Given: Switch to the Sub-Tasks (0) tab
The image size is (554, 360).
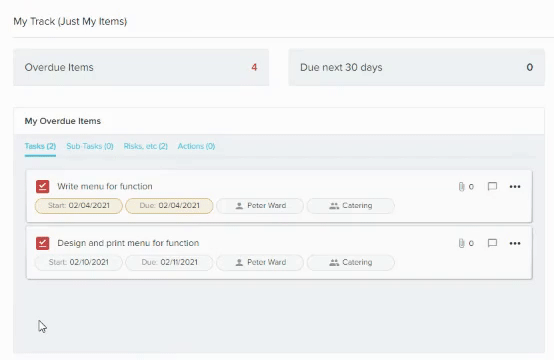Looking at the screenshot, I should click(90, 146).
